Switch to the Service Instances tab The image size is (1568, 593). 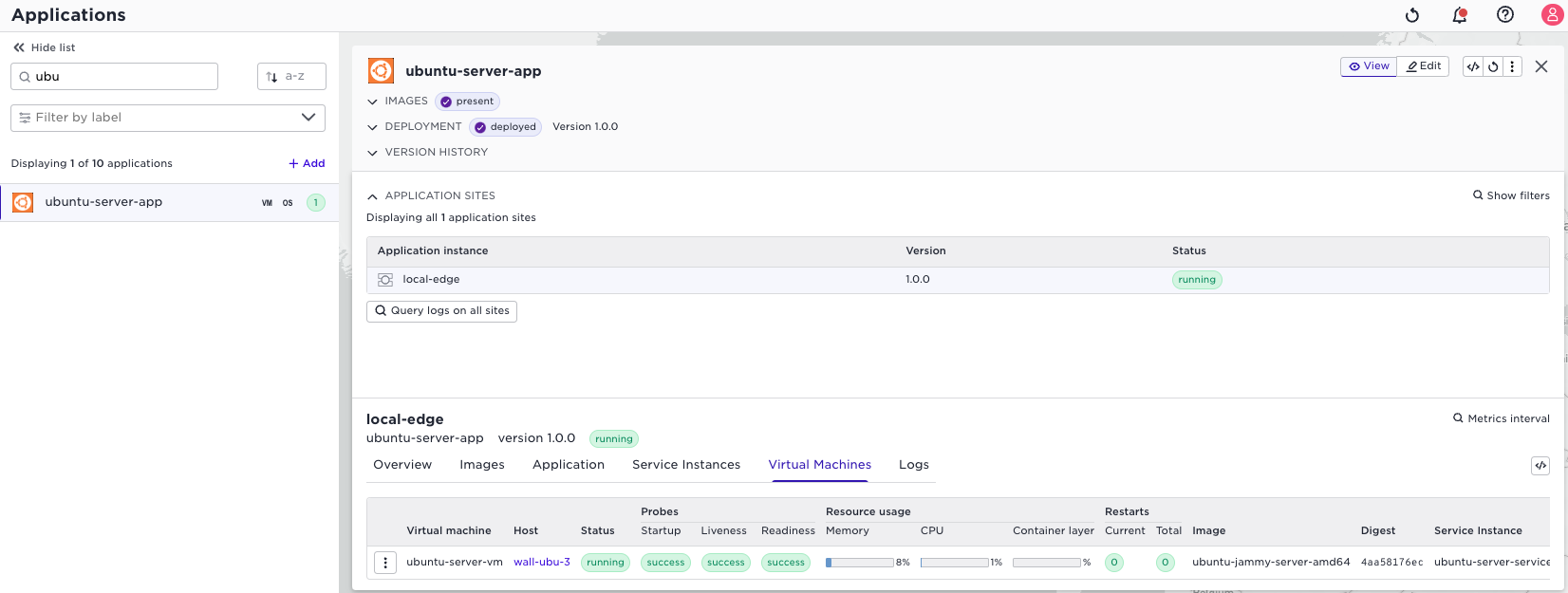686,465
